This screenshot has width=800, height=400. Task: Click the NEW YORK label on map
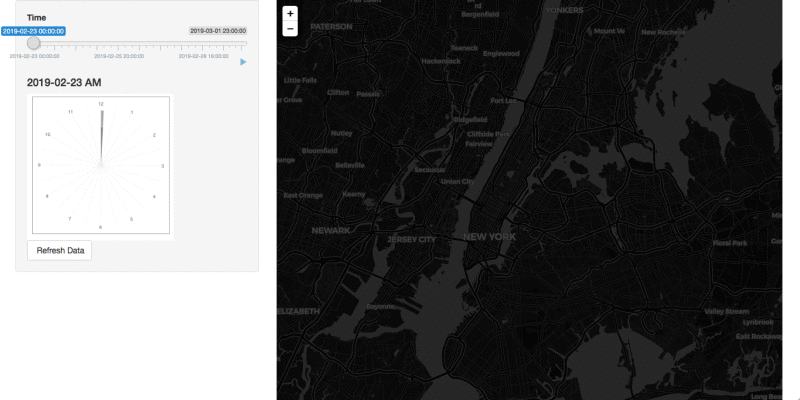[489, 237]
